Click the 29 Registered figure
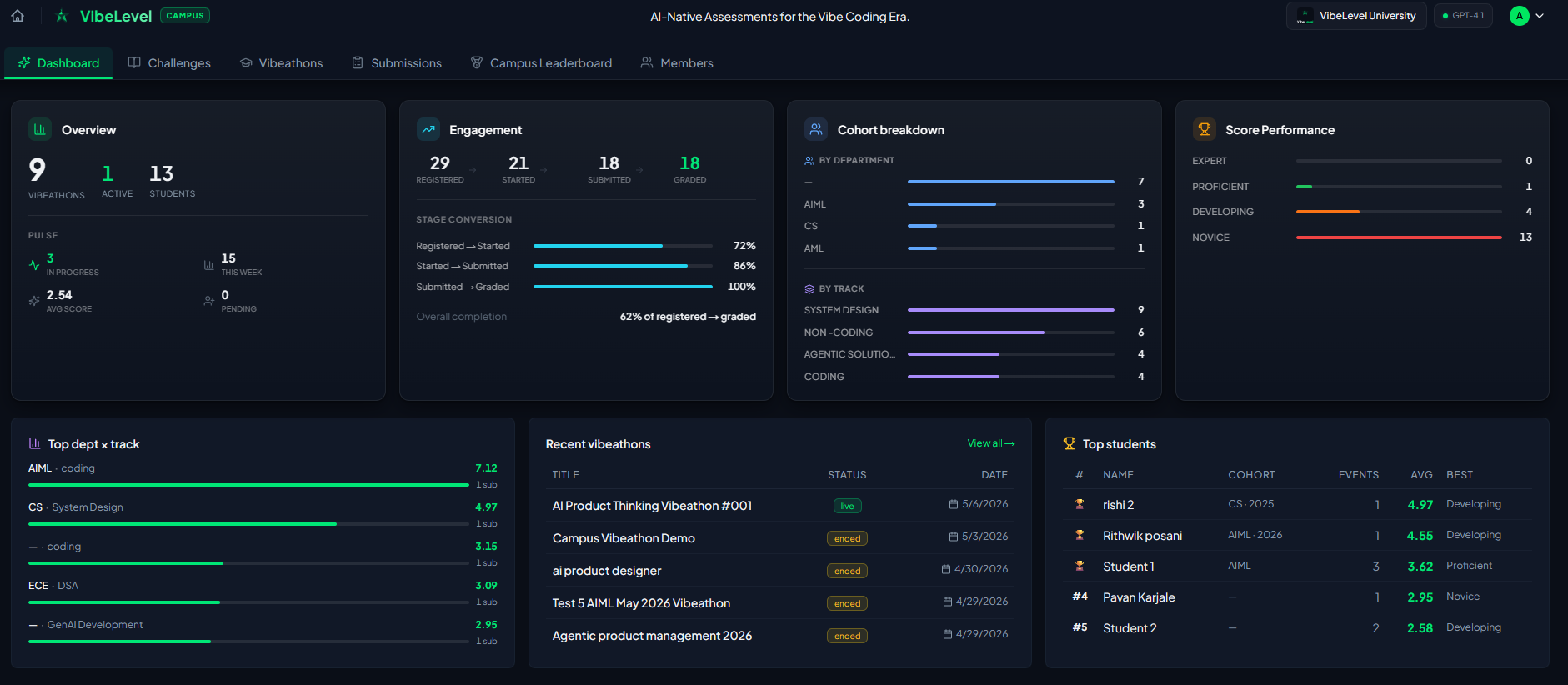This screenshot has width=1568, height=685. tap(439, 163)
